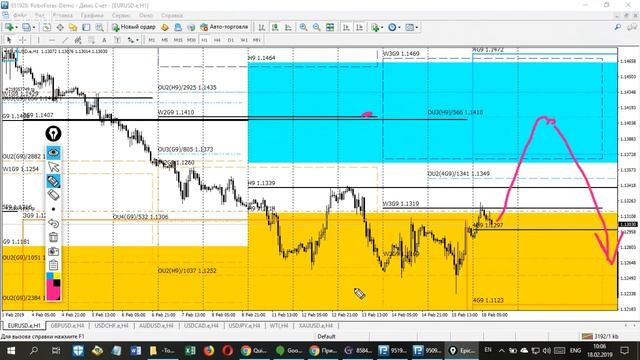The height and width of the screenshot is (360, 640).
Task: Open the Data Window crosshair icon
Action: coord(60,27)
